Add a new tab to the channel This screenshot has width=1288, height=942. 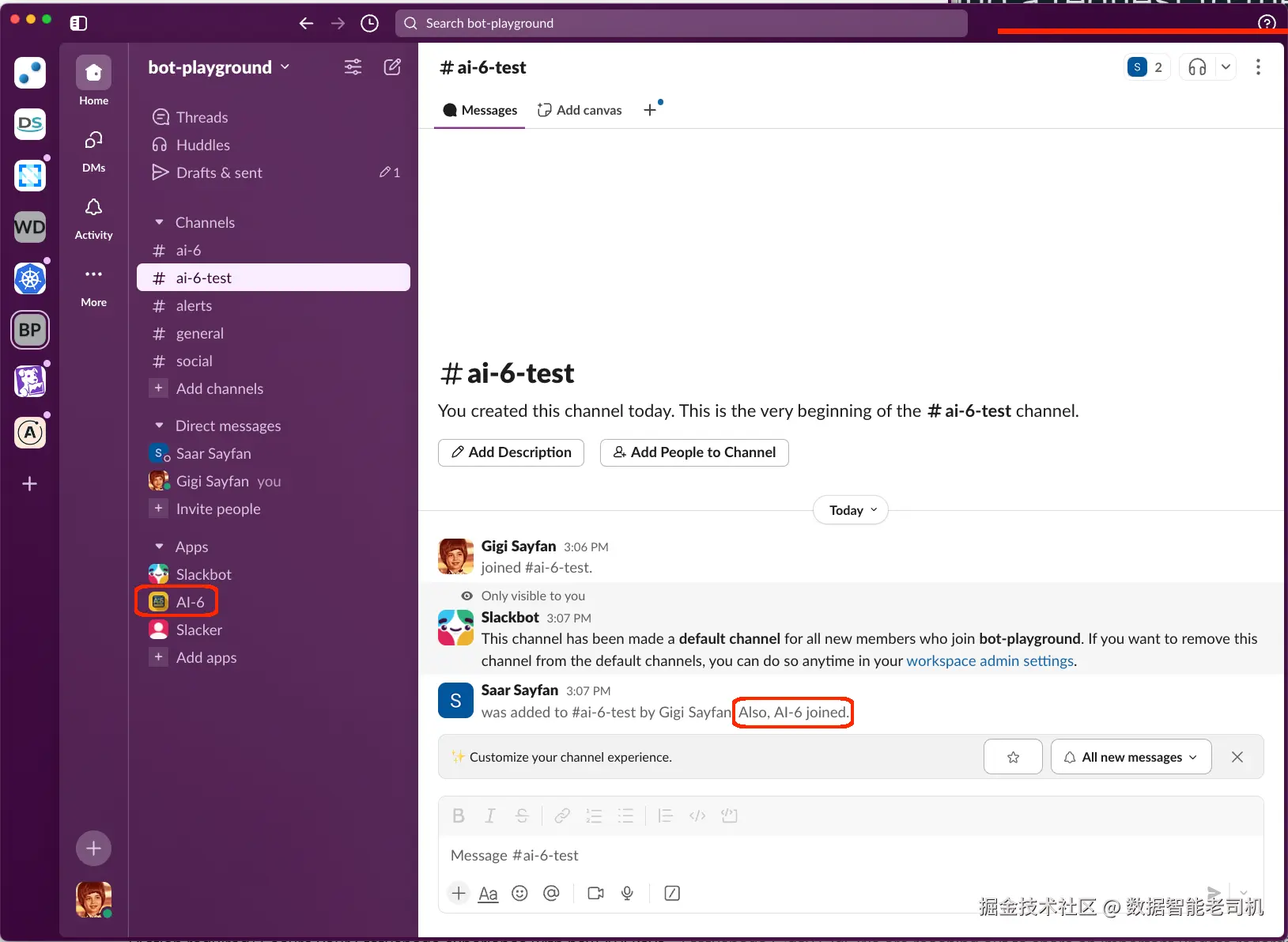tap(650, 110)
